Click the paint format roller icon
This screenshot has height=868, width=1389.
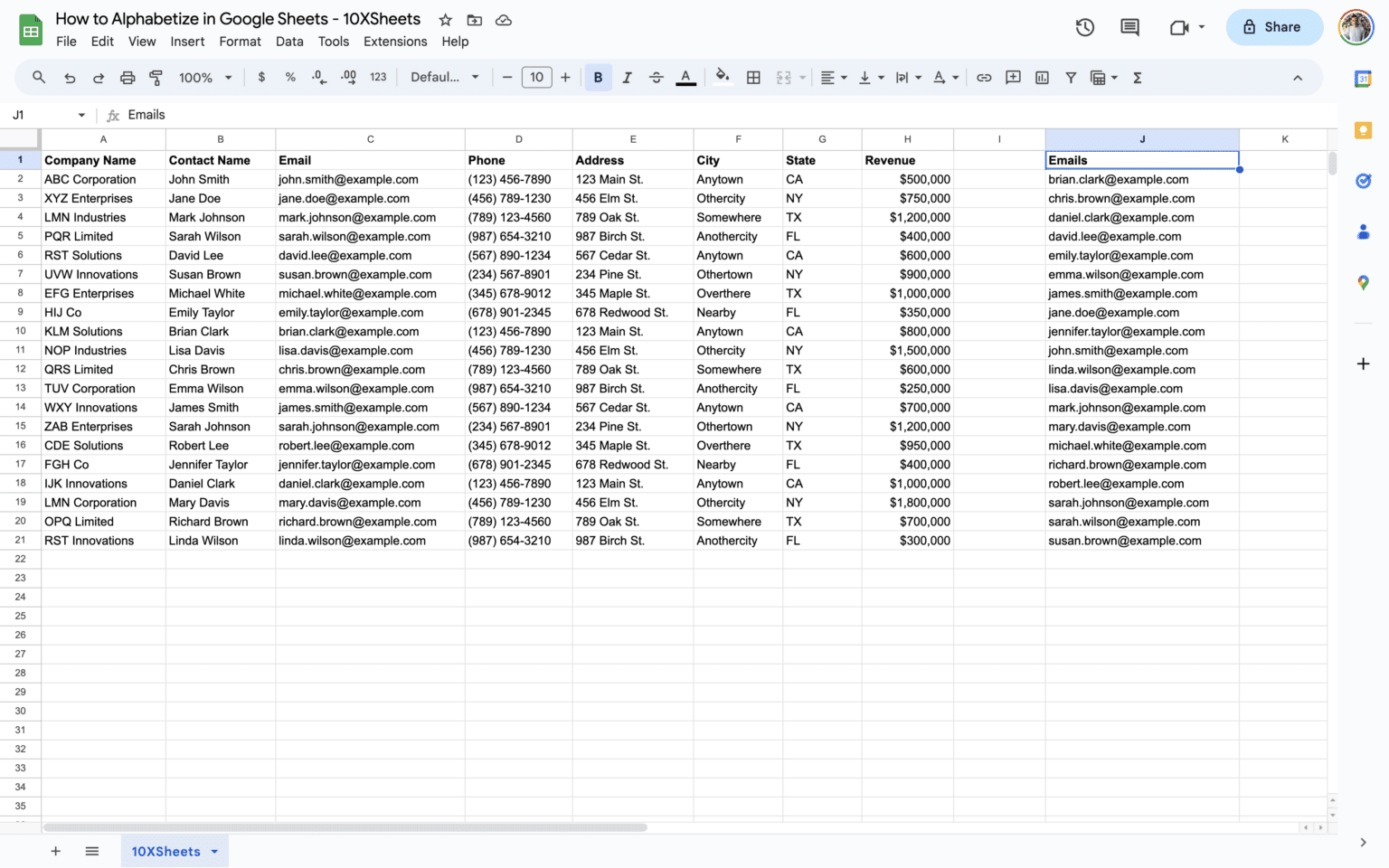[x=156, y=78]
